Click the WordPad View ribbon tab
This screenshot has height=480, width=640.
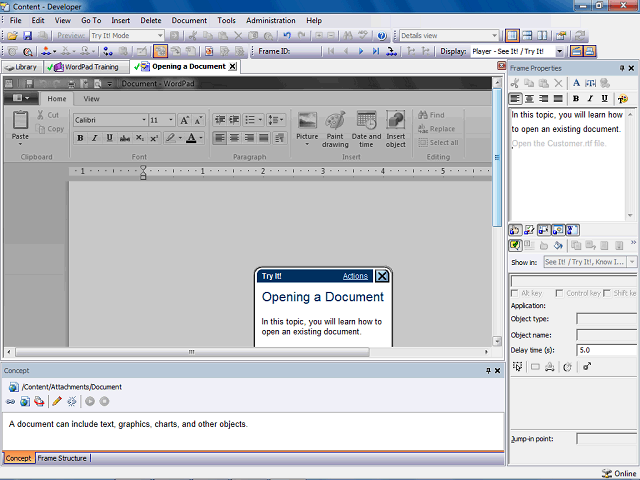point(91,99)
